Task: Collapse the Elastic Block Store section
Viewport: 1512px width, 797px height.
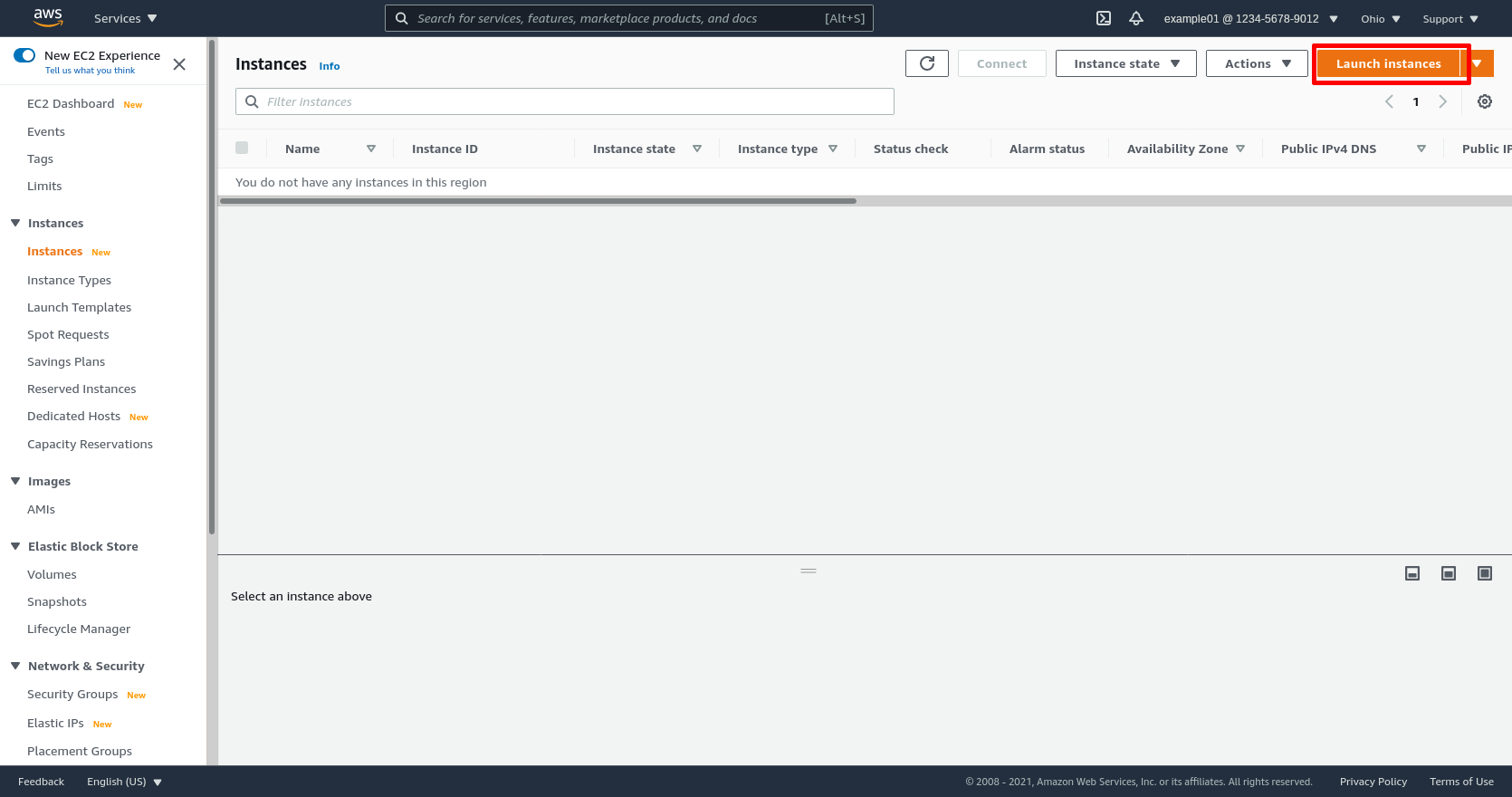Action: (15, 546)
